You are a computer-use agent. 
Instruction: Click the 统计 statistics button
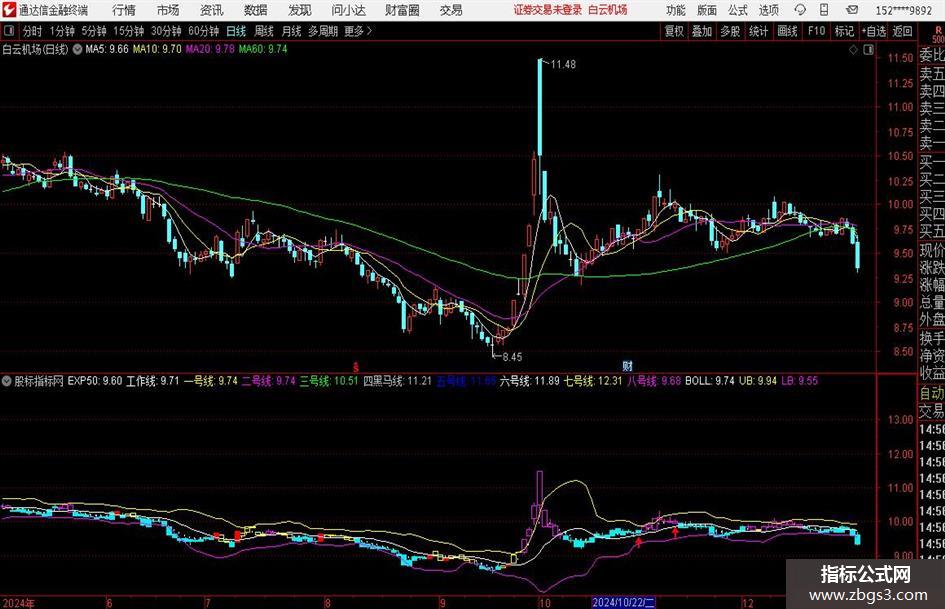[x=758, y=31]
